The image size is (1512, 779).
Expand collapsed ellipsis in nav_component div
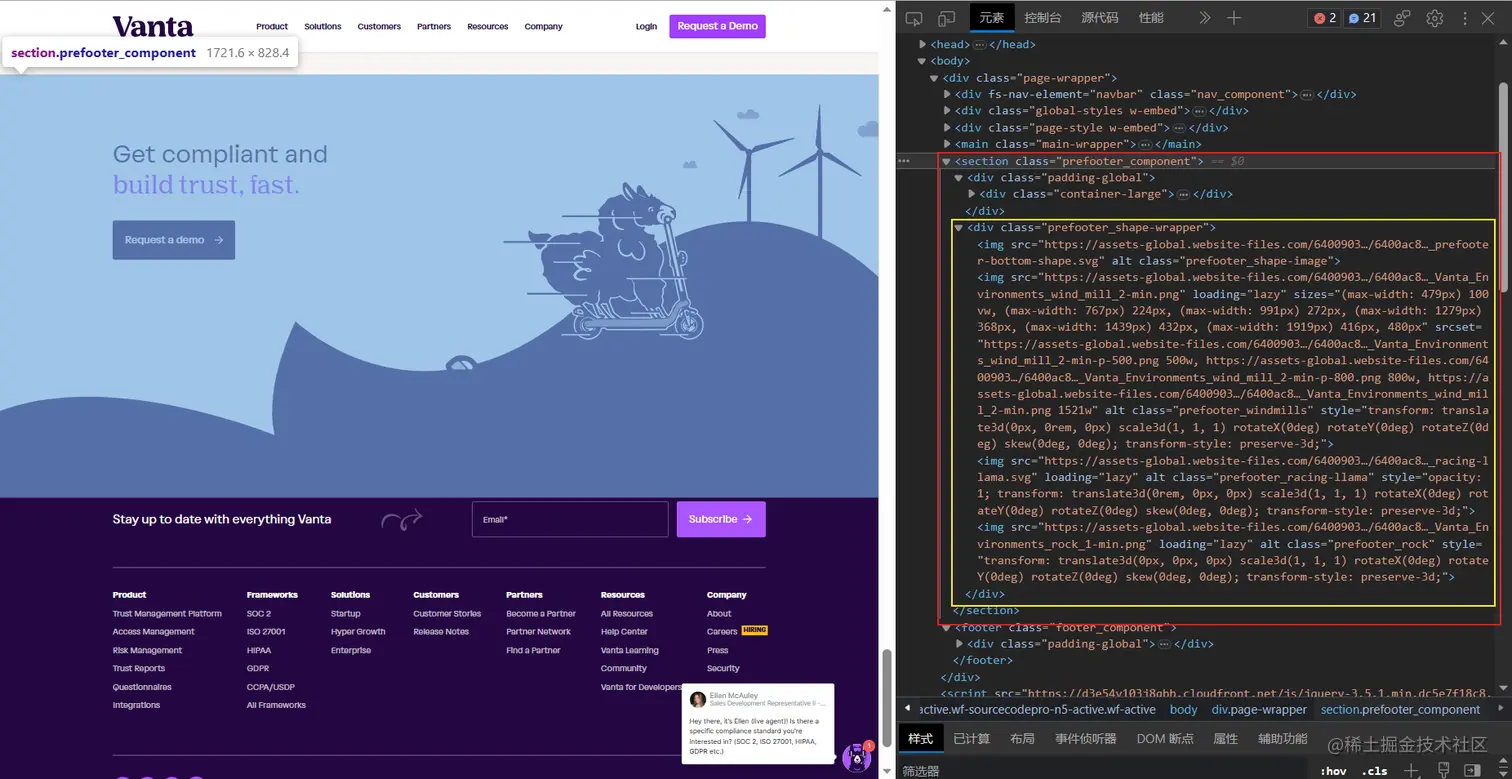pos(1306,95)
